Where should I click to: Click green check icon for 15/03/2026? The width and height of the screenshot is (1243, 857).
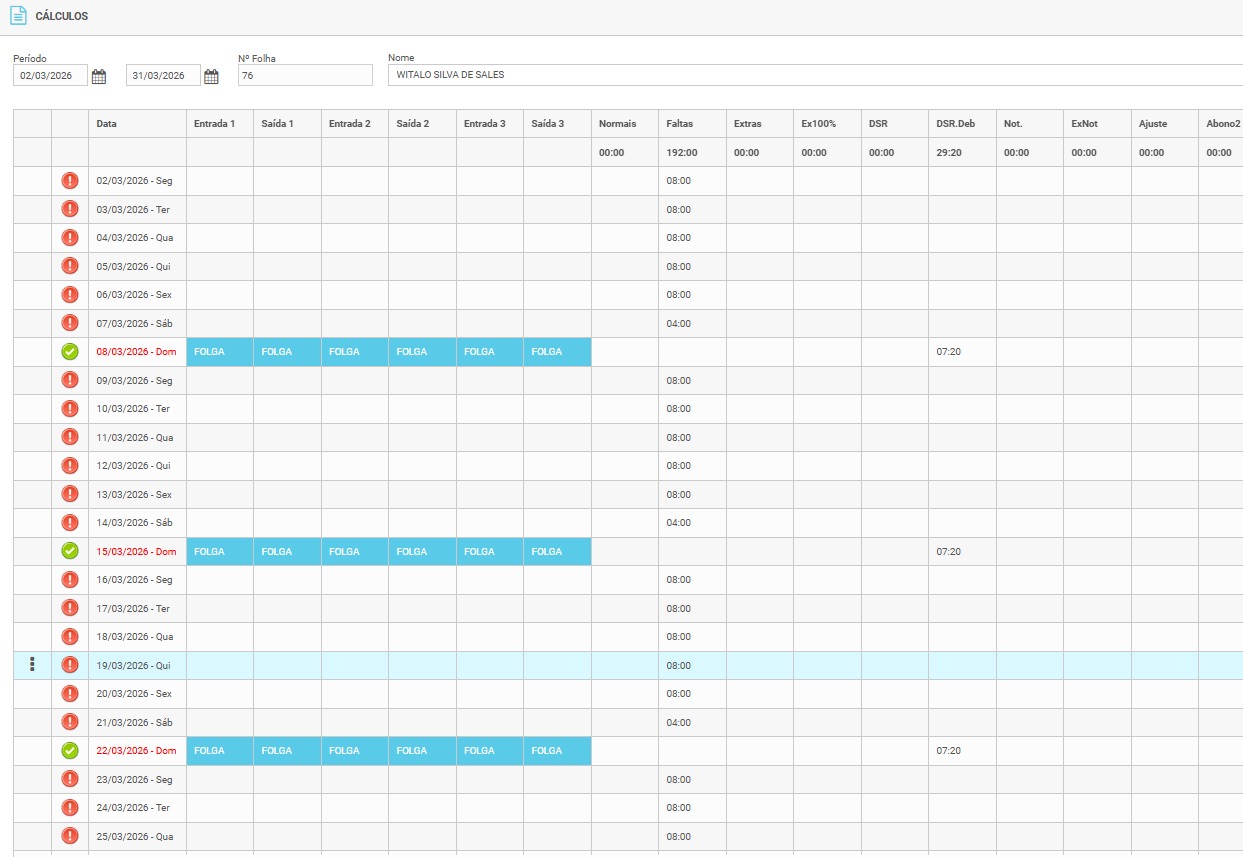pyautogui.click(x=70, y=551)
